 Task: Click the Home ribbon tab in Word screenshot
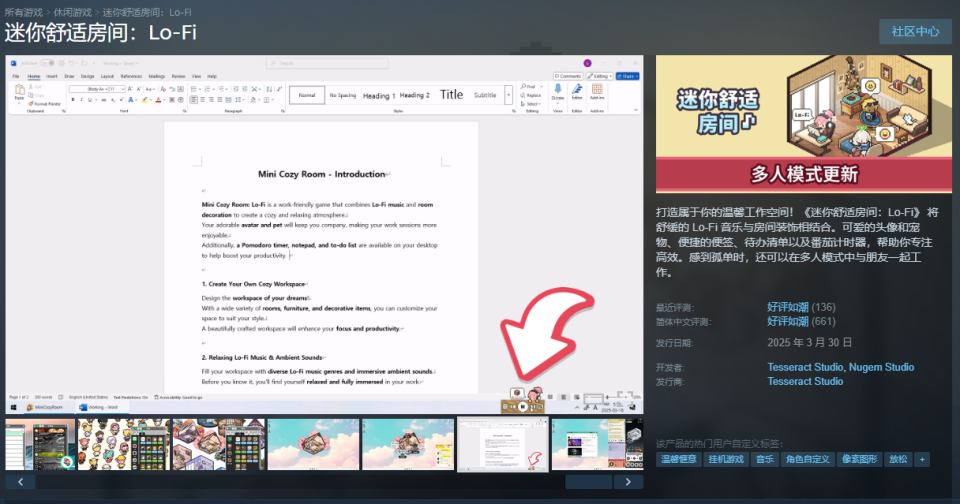click(34, 77)
